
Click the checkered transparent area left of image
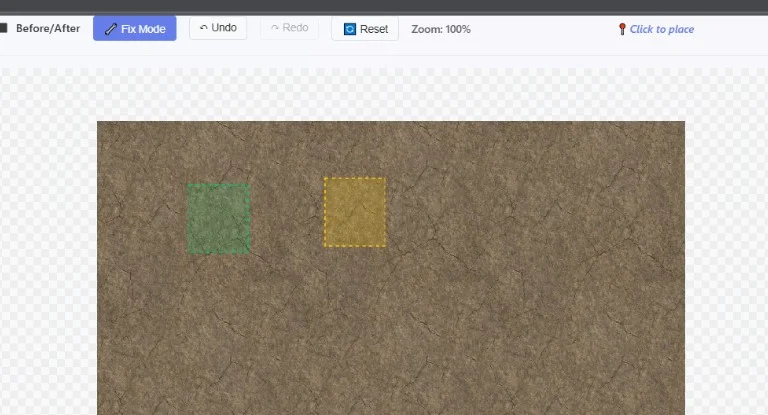point(48,250)
